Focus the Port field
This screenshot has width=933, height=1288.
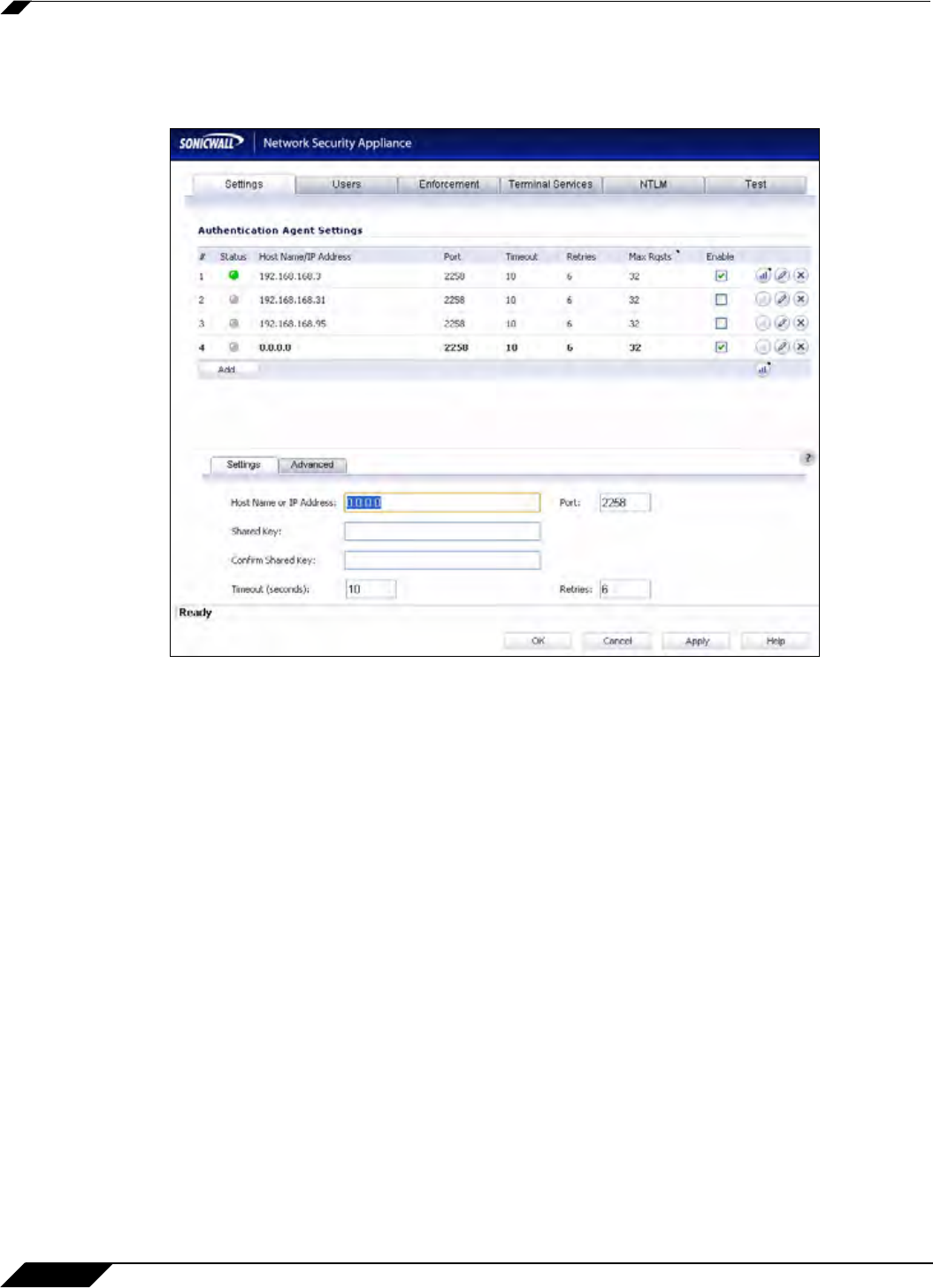pos(625,502)
